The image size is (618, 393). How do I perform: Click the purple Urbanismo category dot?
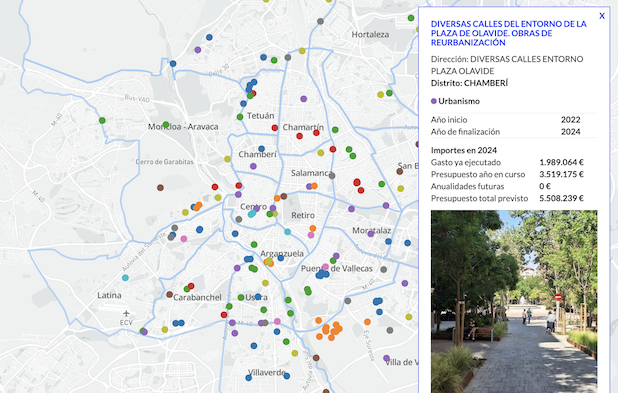(x=434, y=101)
